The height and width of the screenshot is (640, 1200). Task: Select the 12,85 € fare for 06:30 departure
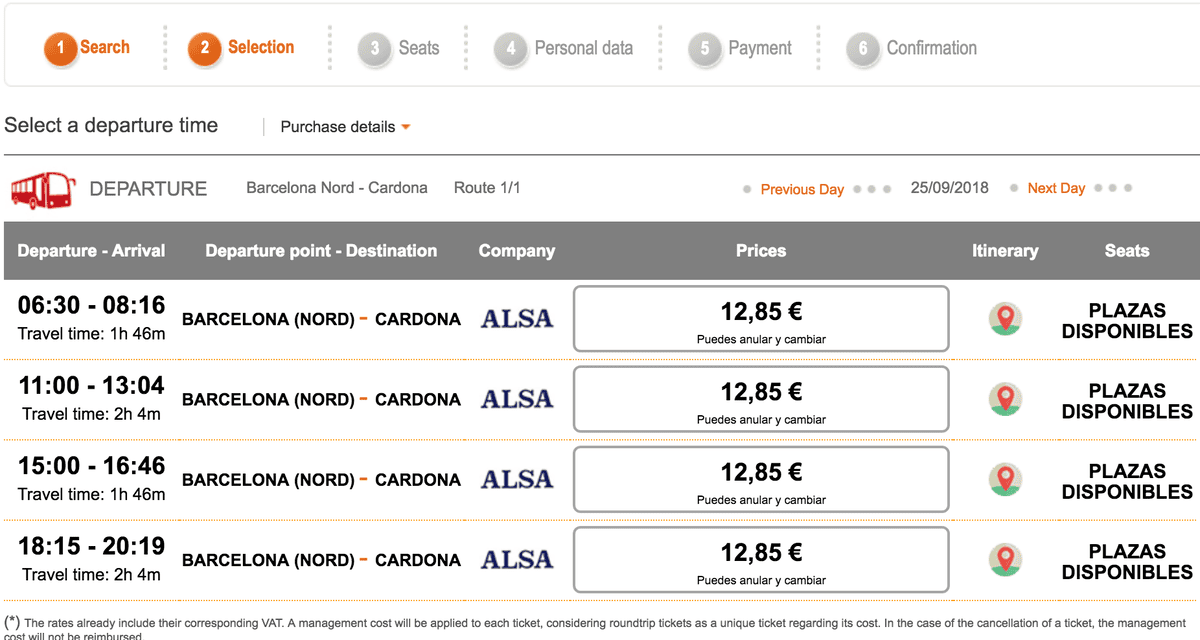click(x=761, y=319)
